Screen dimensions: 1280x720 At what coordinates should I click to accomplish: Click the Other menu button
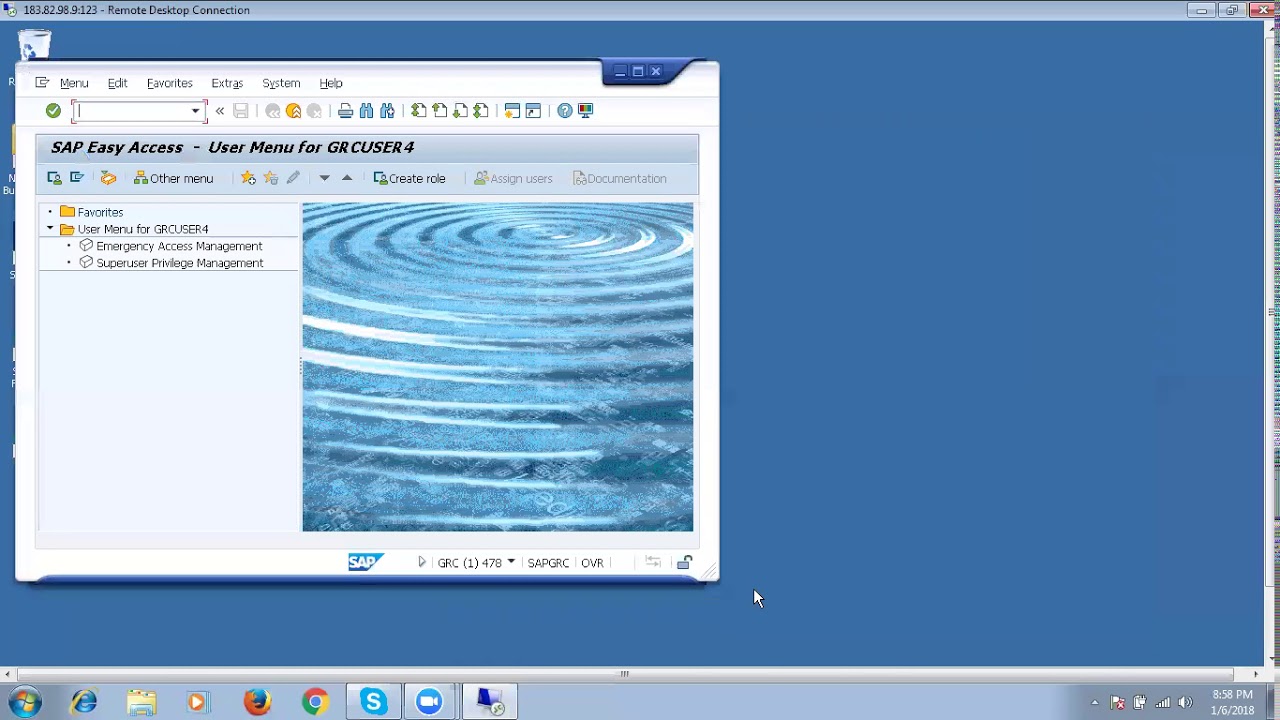pos(174,178)
